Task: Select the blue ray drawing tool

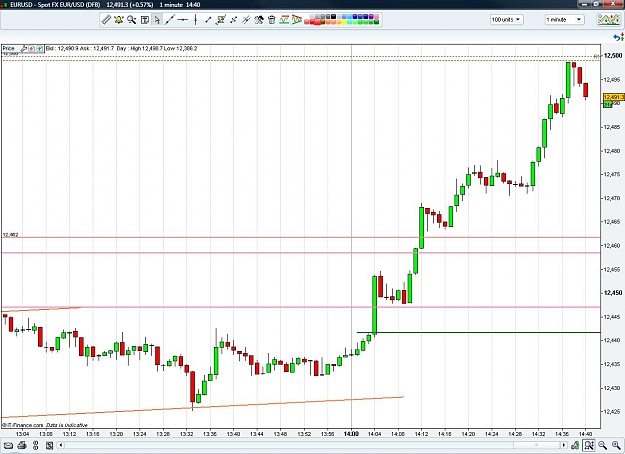Action: [x=234, y=20]
